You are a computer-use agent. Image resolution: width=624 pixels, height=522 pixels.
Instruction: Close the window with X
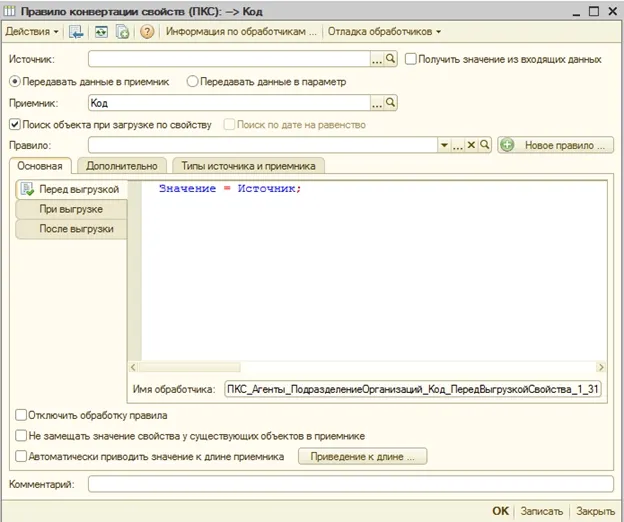tap(613, 11)
